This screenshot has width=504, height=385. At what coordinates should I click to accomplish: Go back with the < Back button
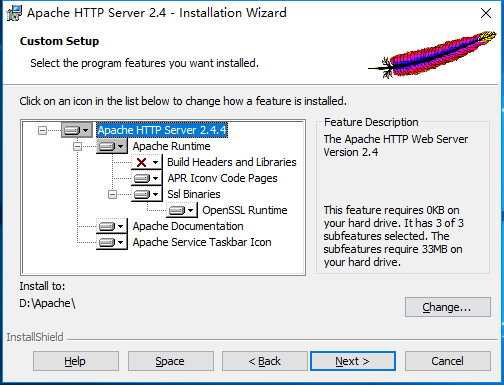(x=265, y=361)
